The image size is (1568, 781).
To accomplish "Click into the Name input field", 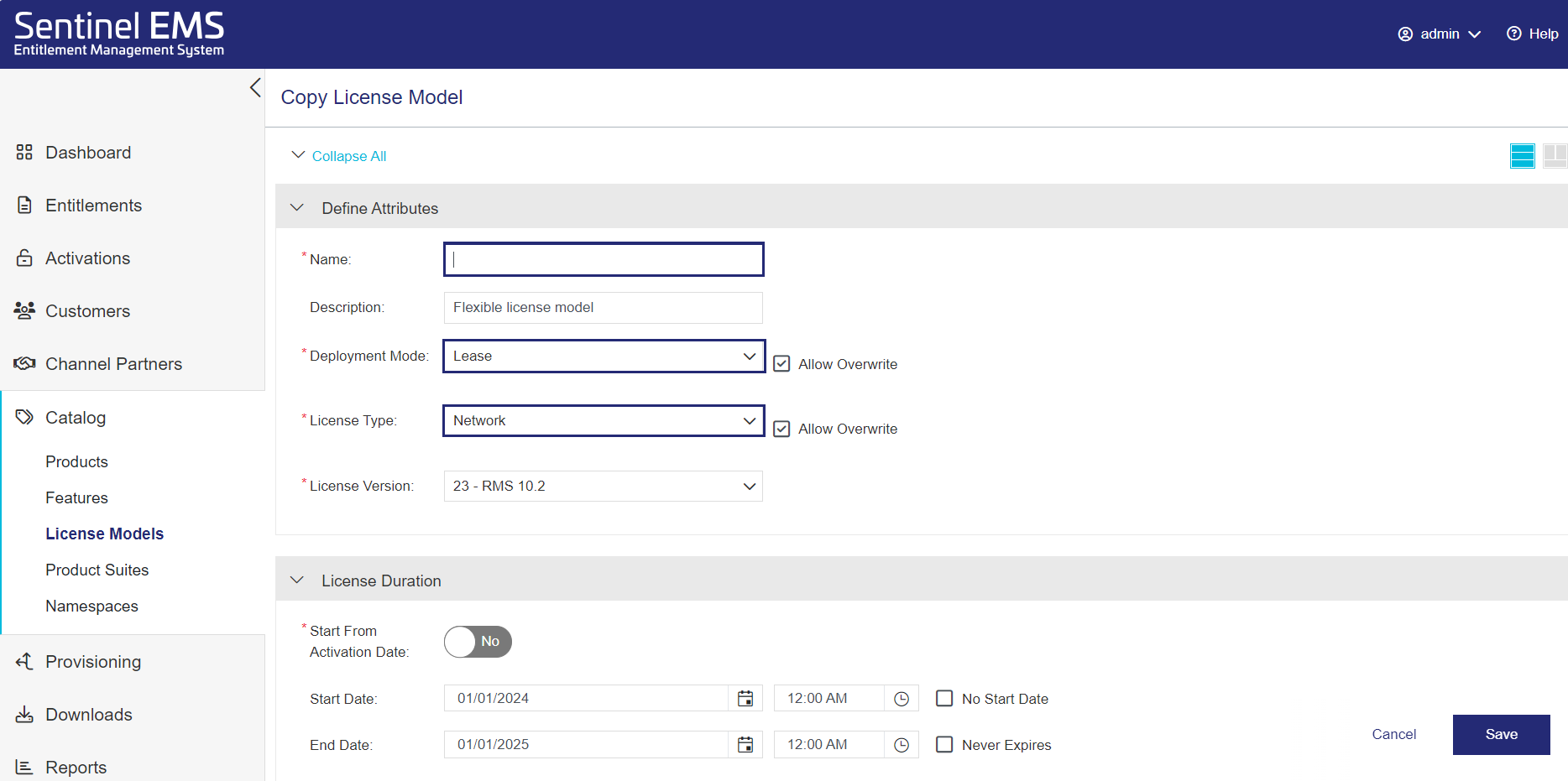I will (604, 260).
